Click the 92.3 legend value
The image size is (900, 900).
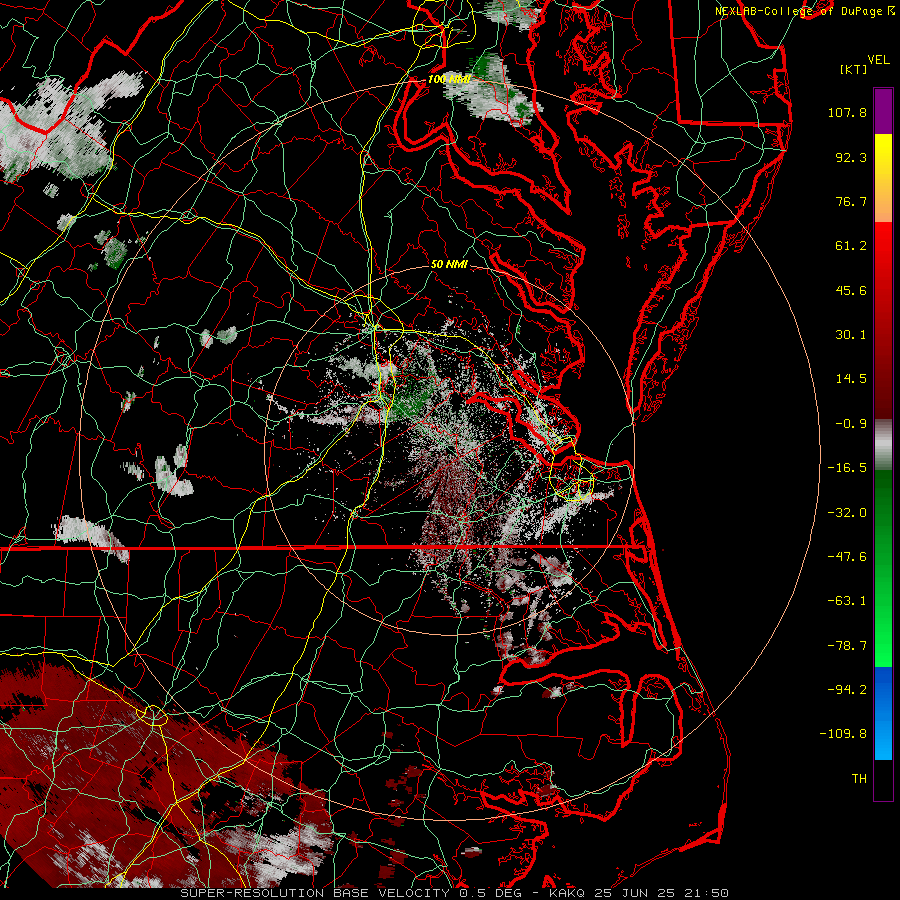coord(851,157)
